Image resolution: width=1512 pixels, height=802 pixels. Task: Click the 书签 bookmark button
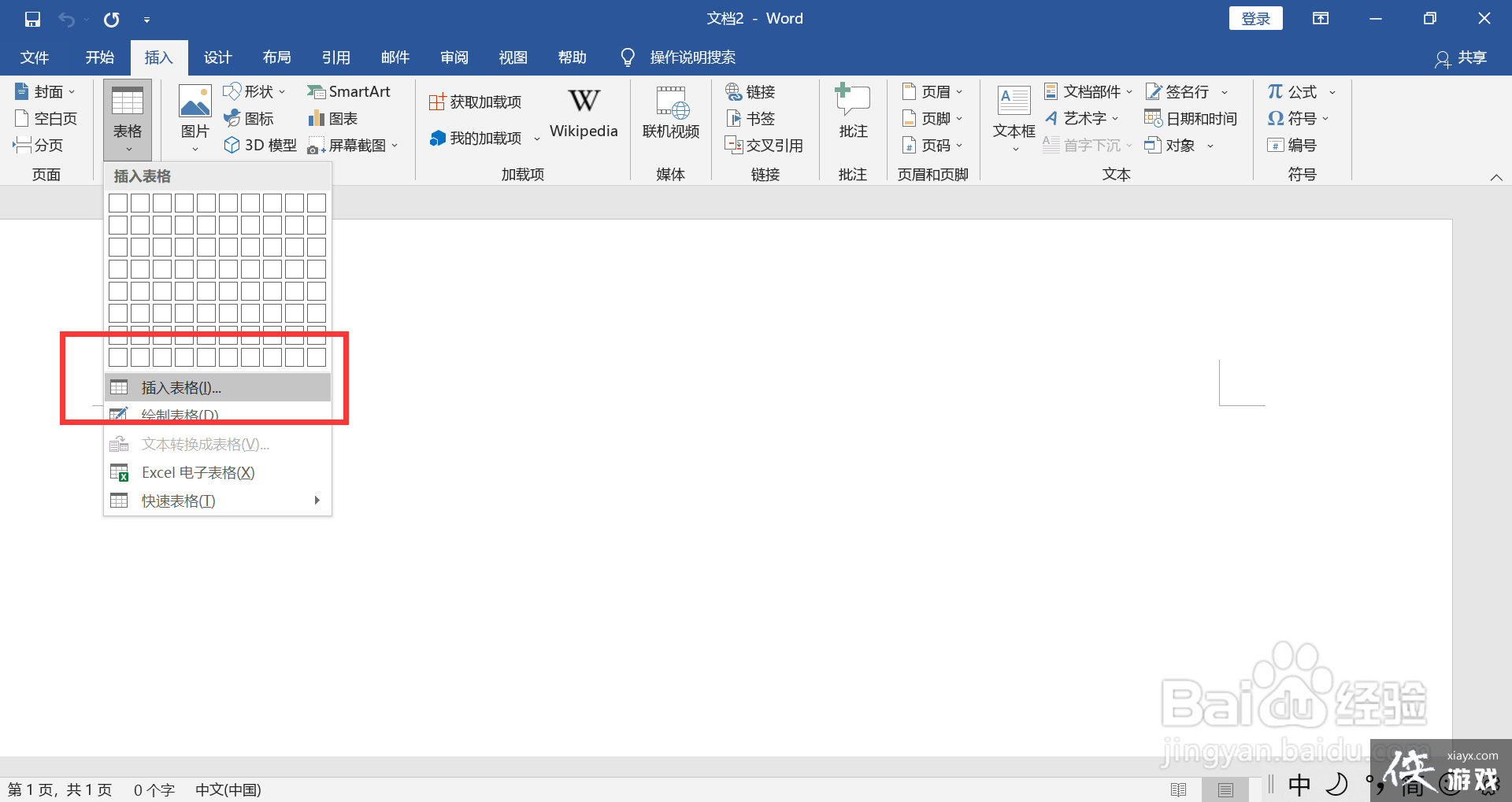tap(750, 119)
